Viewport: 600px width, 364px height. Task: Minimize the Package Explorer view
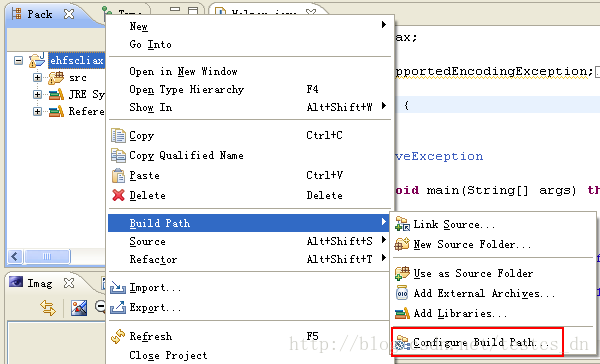pos(175,9)
